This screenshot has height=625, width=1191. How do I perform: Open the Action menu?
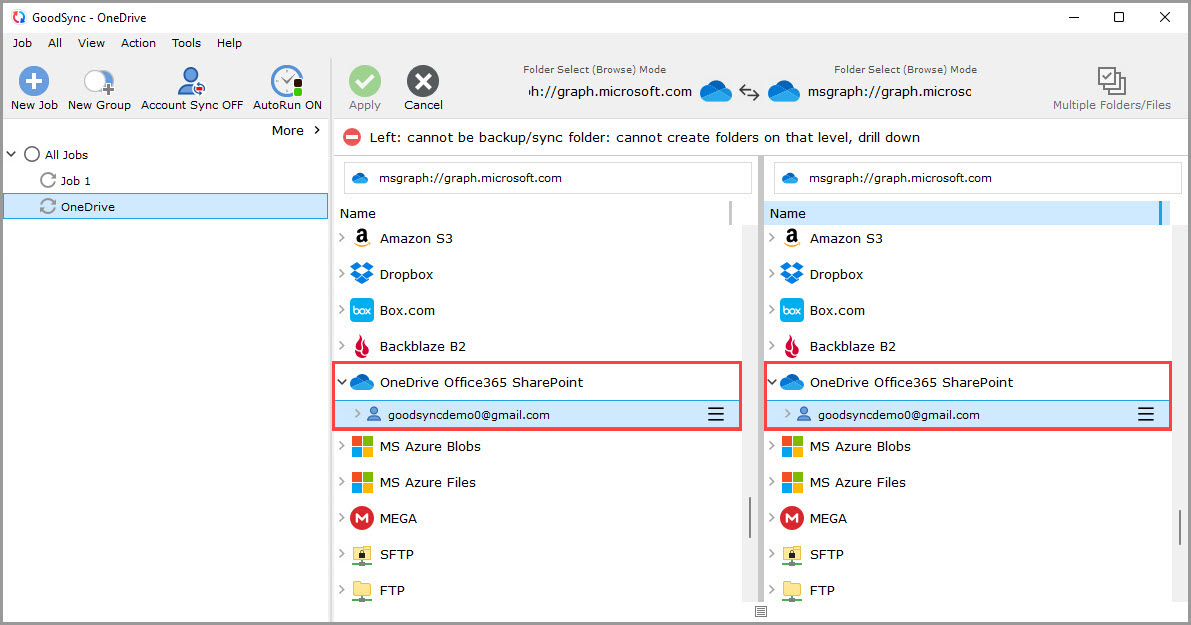[x=138, y=43]
